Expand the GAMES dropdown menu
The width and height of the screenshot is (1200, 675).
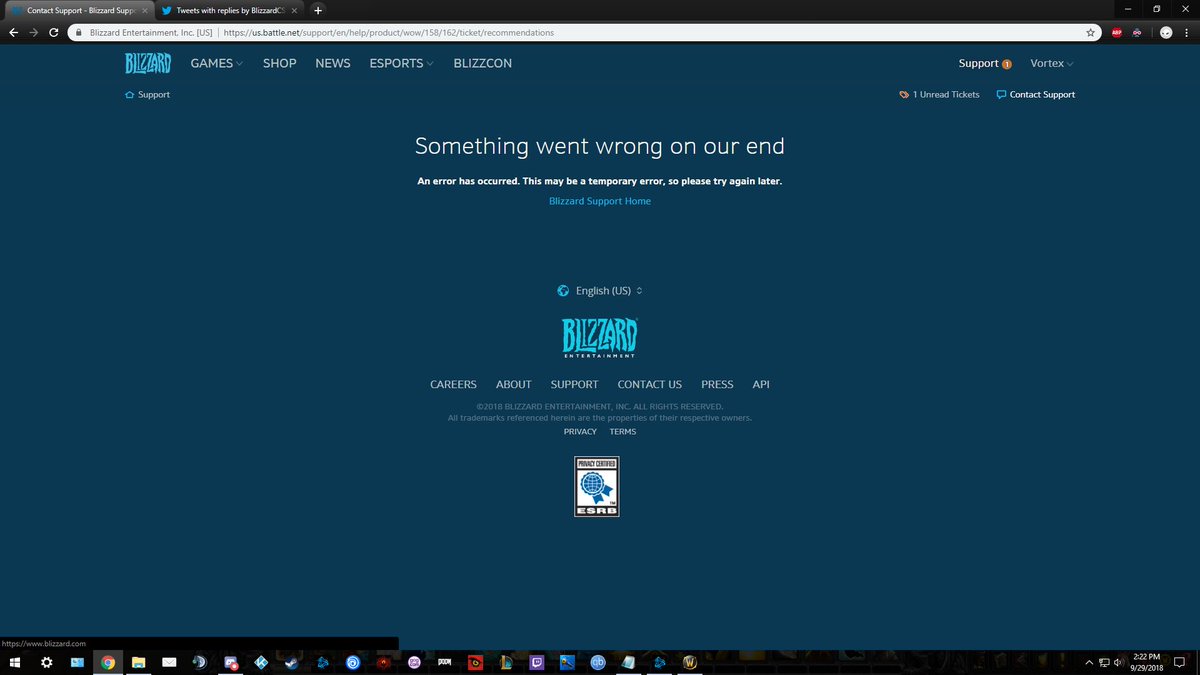217,63
